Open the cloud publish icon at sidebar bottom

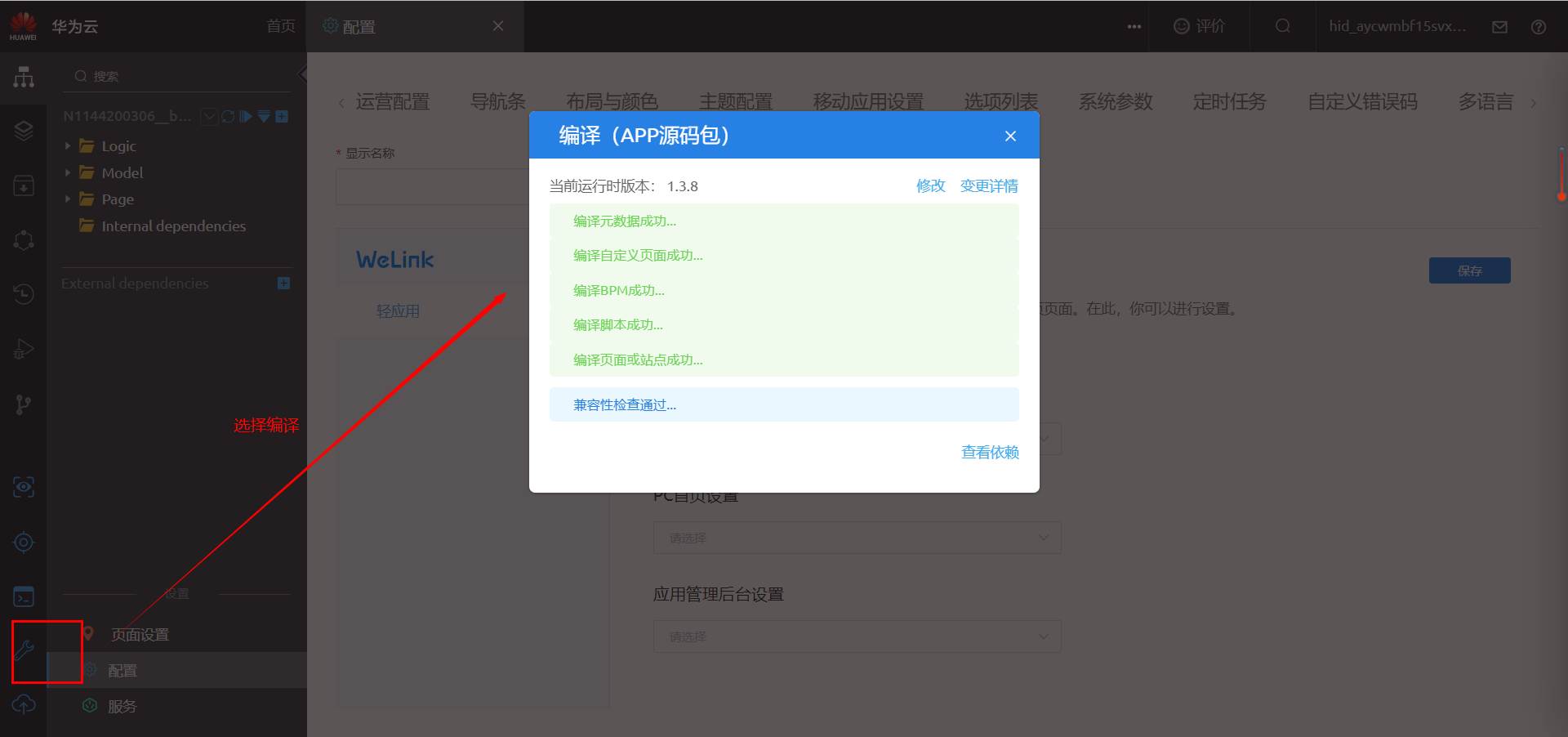point(24,704)
